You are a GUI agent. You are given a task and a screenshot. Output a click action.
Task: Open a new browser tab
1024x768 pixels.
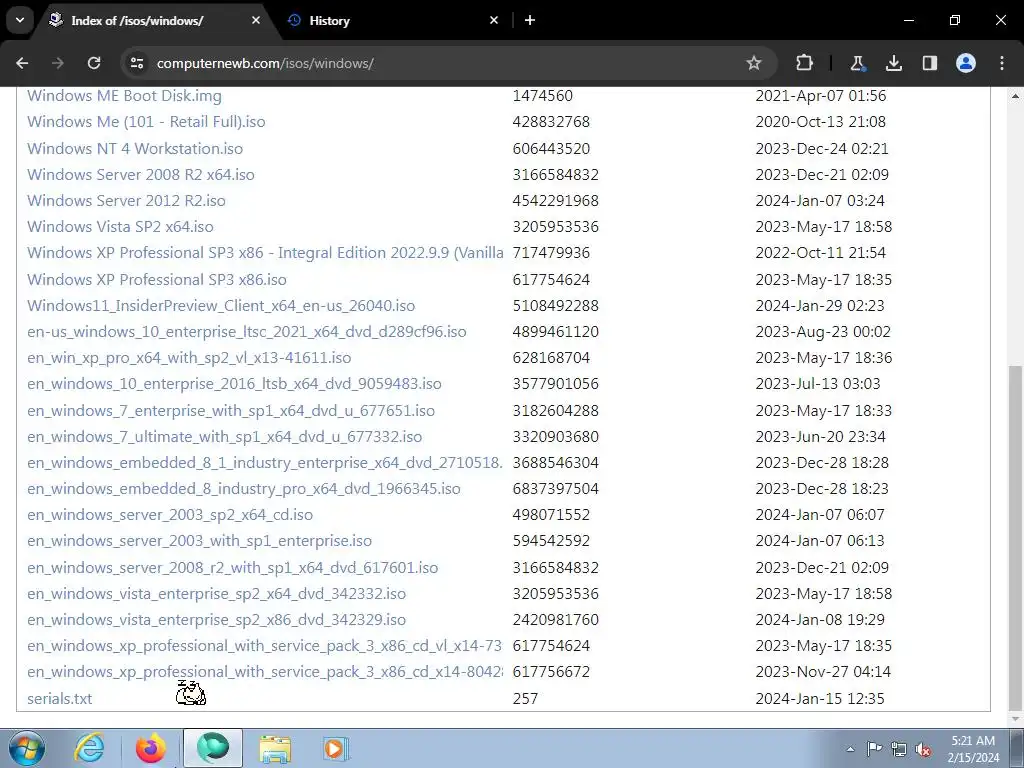click(x=530, y=20)
